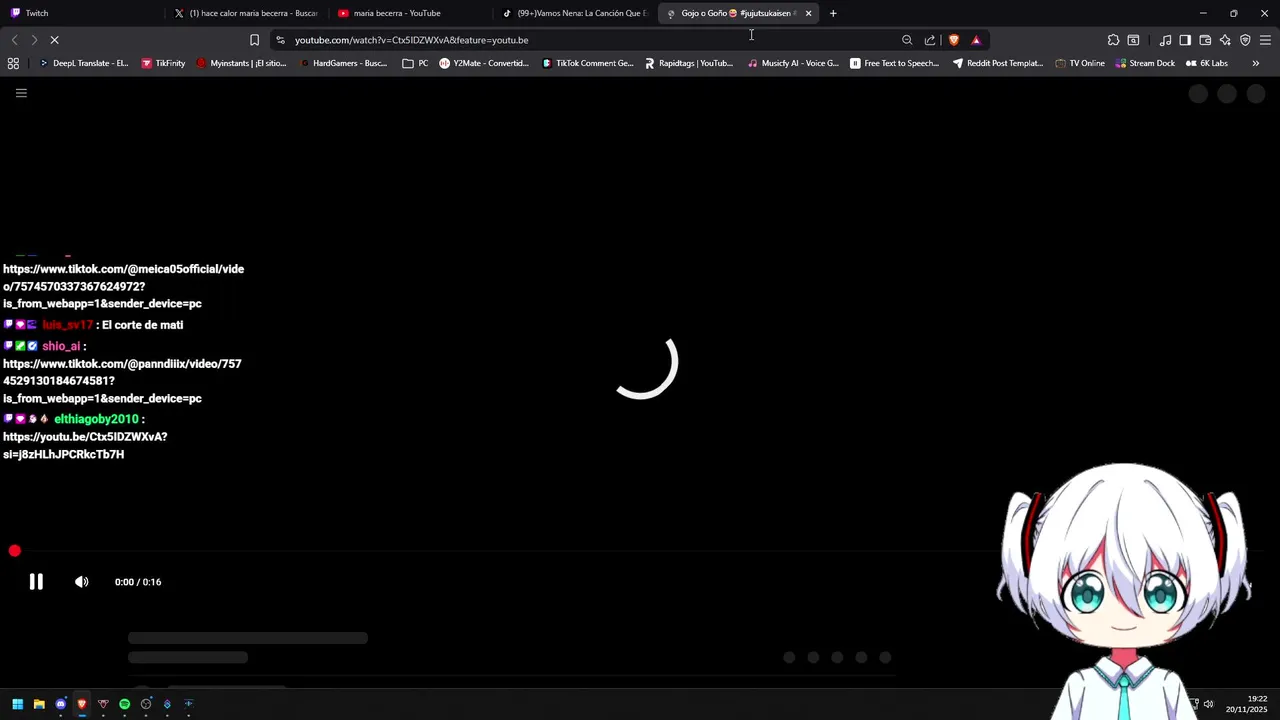Open the apps grid bookmark icon
The image size is (1280, 720).
click(13, 63)
